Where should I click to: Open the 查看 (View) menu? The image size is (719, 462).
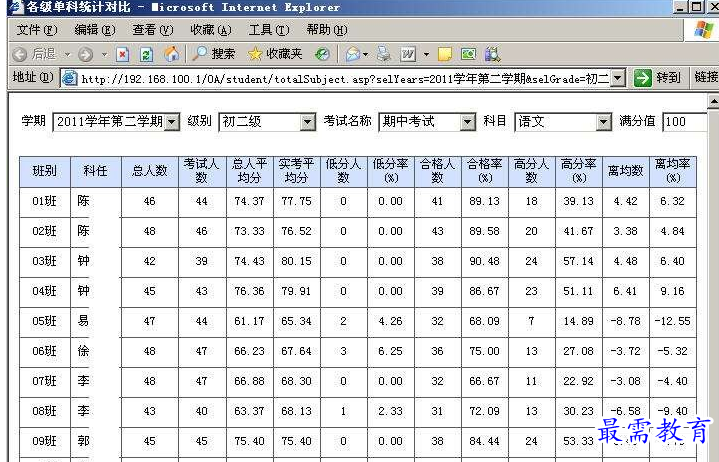click(x=152, y=30)
